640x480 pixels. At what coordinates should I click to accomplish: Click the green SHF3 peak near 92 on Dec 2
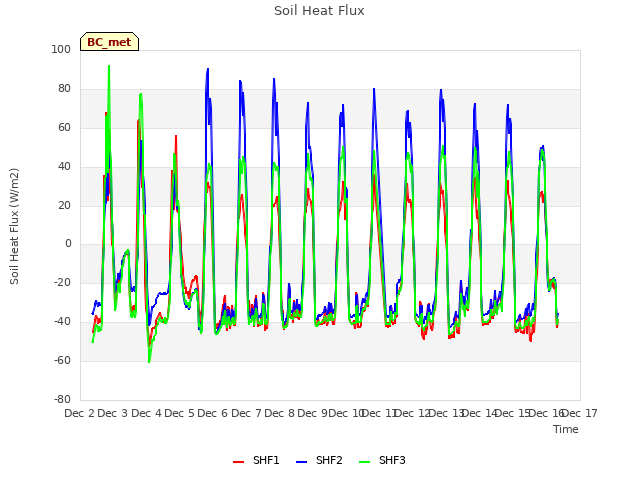[109, 66]
